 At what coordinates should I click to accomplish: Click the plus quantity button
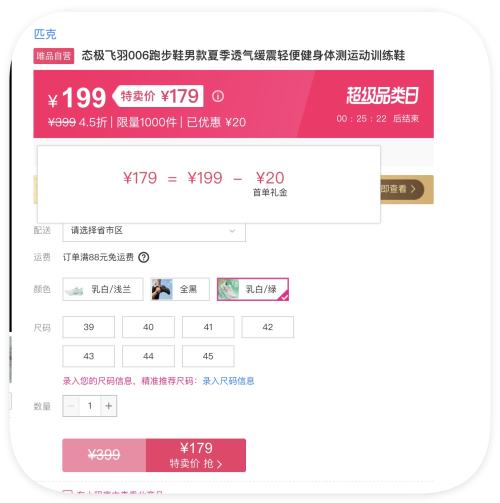[108, 406]
